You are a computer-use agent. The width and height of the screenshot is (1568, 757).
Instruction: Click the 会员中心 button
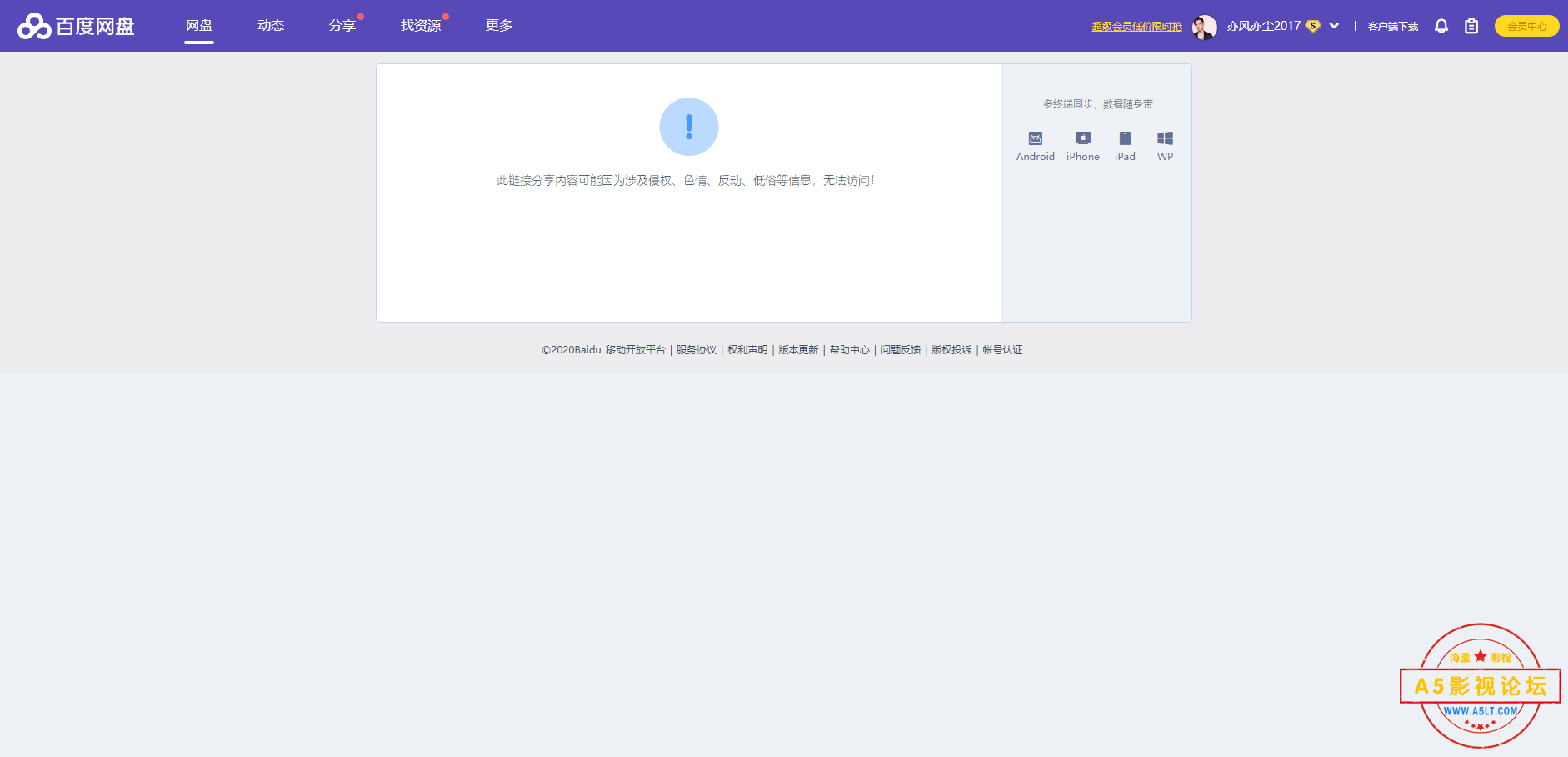pyautogui.click(x=1526, y=26)
